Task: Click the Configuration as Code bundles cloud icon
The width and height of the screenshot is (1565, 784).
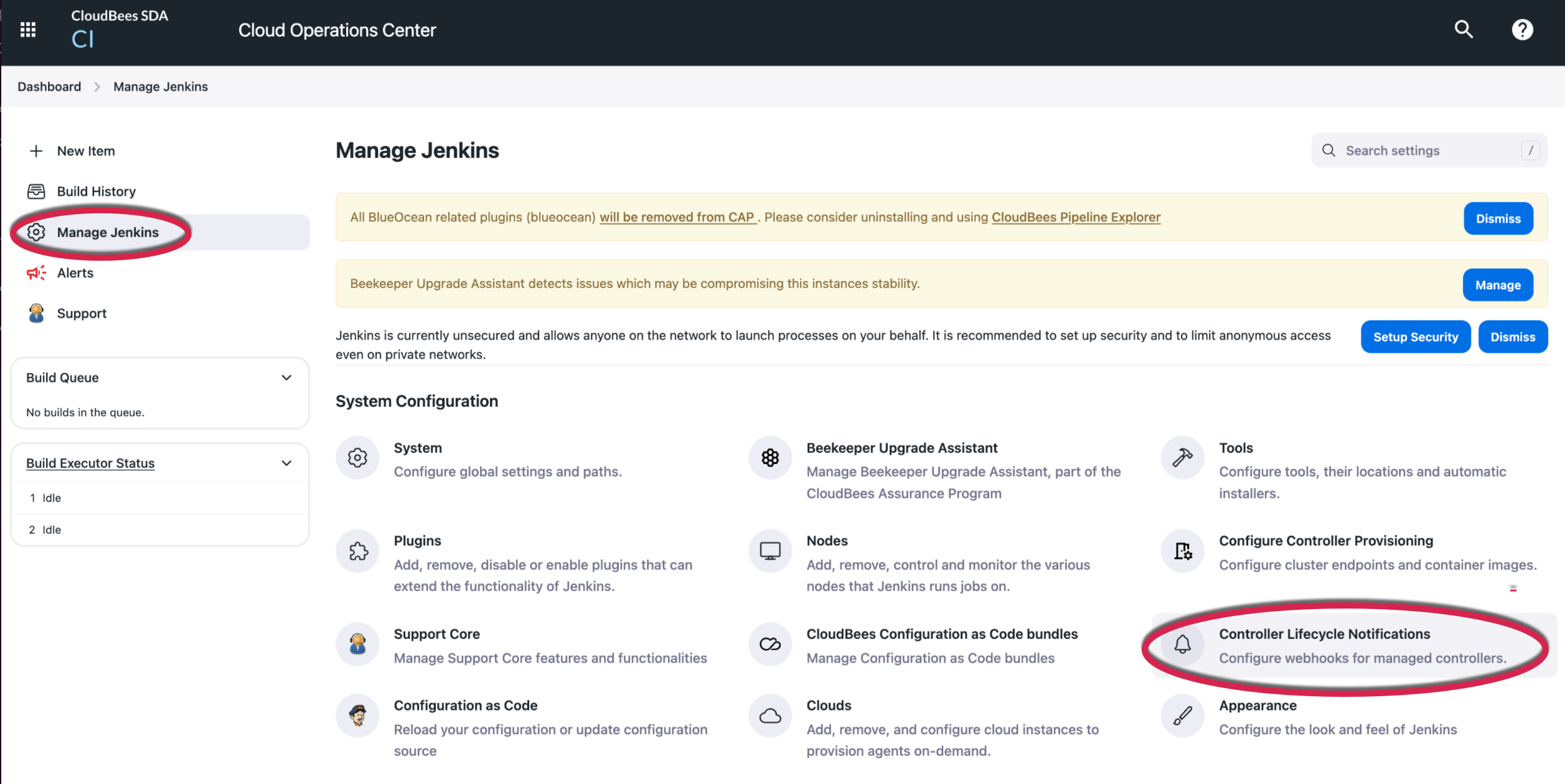Action: tap(770, 644)
